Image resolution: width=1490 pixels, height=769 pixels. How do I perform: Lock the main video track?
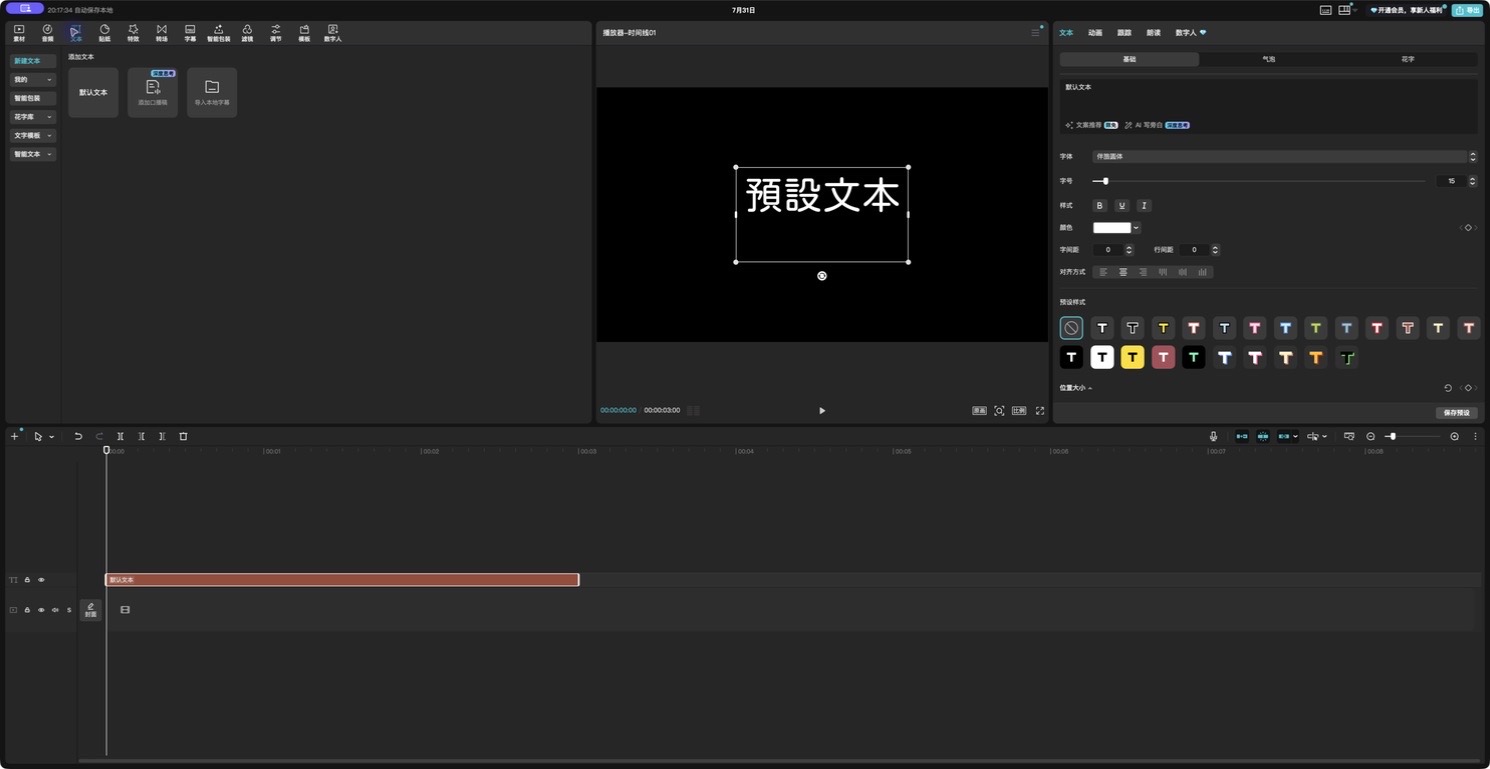[27, 610]
